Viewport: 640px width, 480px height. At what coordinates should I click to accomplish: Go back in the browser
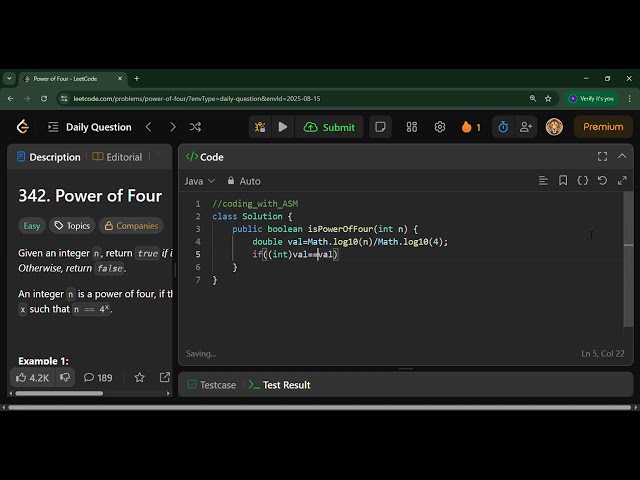[11, 99]
